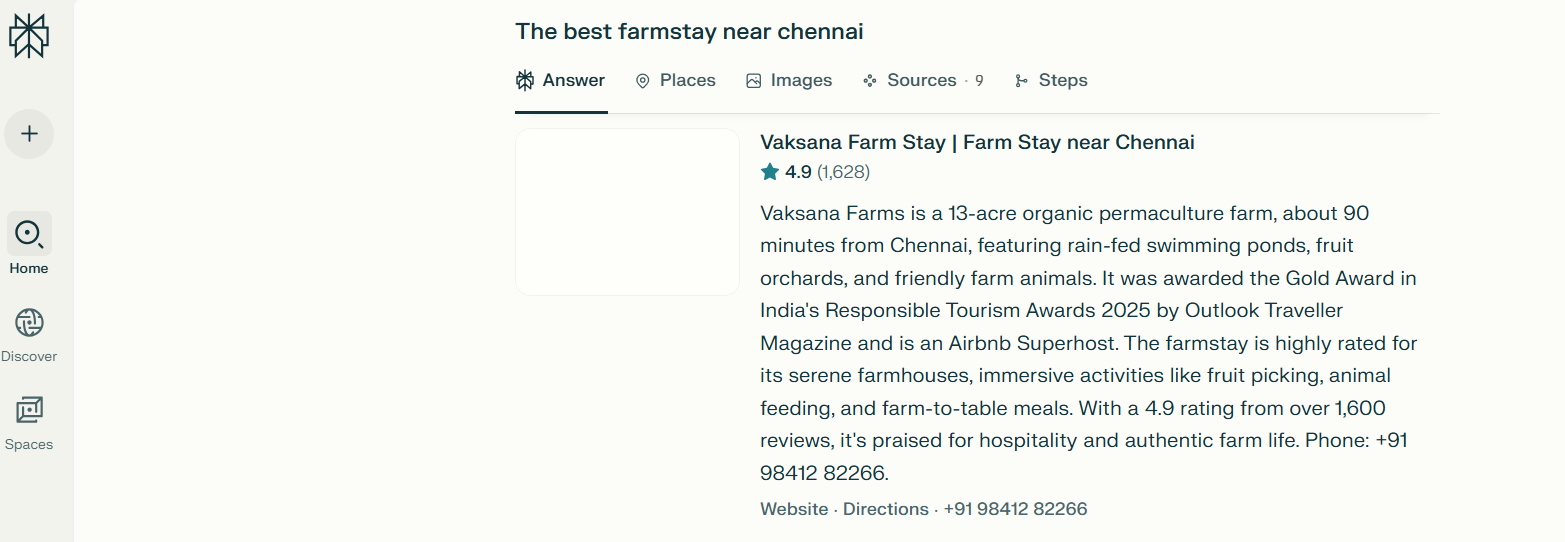Image resolution: width=1565 pixels, height=542 pixels.
Task: Open the Website link for Vaksana
Action: point(794,509)
